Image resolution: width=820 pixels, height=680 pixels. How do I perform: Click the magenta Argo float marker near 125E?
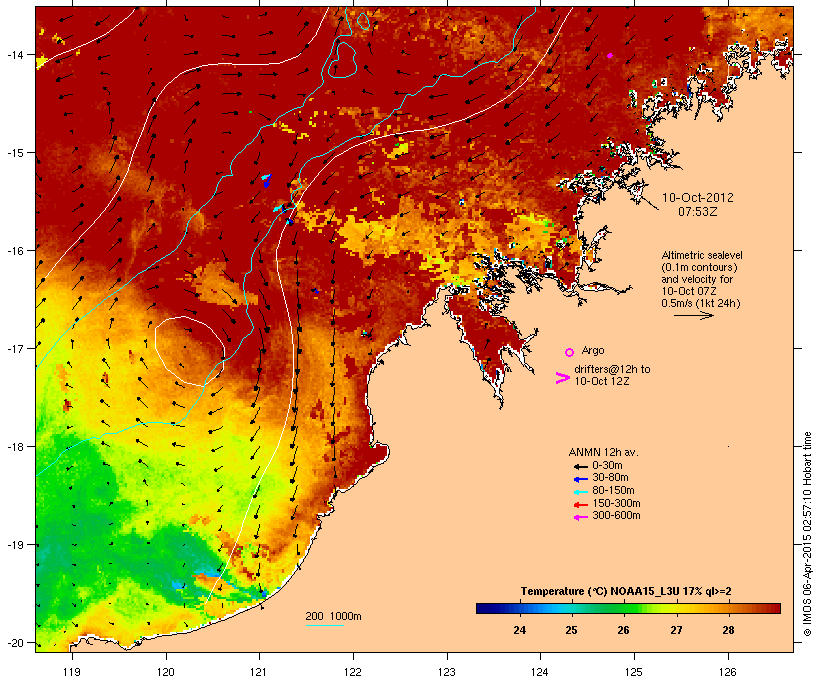click(x=610, y=55)
